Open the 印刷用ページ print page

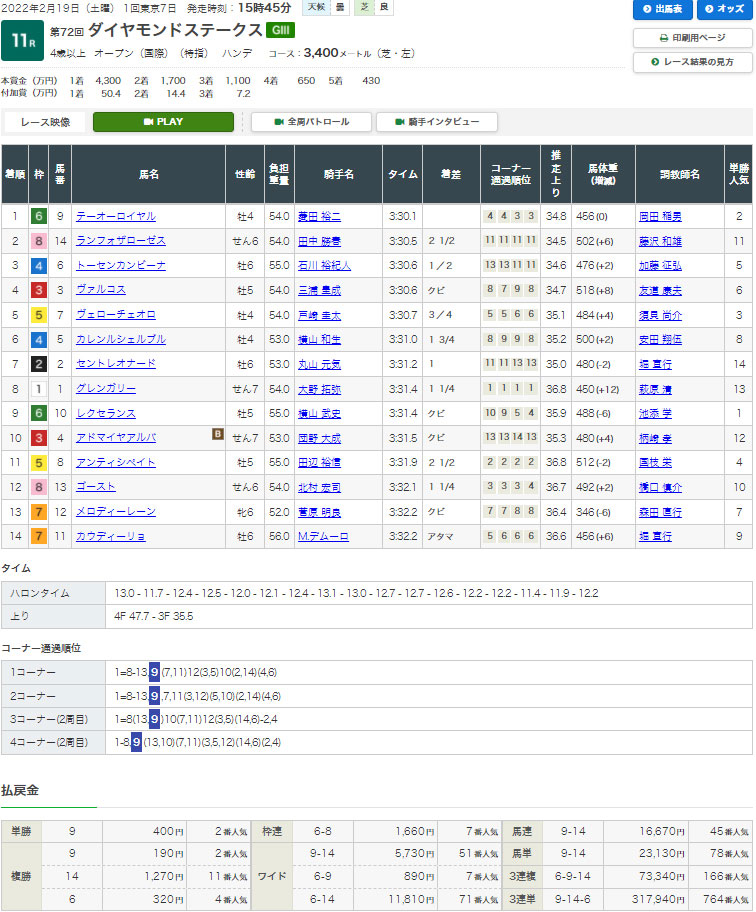click(x=692, y=38)
